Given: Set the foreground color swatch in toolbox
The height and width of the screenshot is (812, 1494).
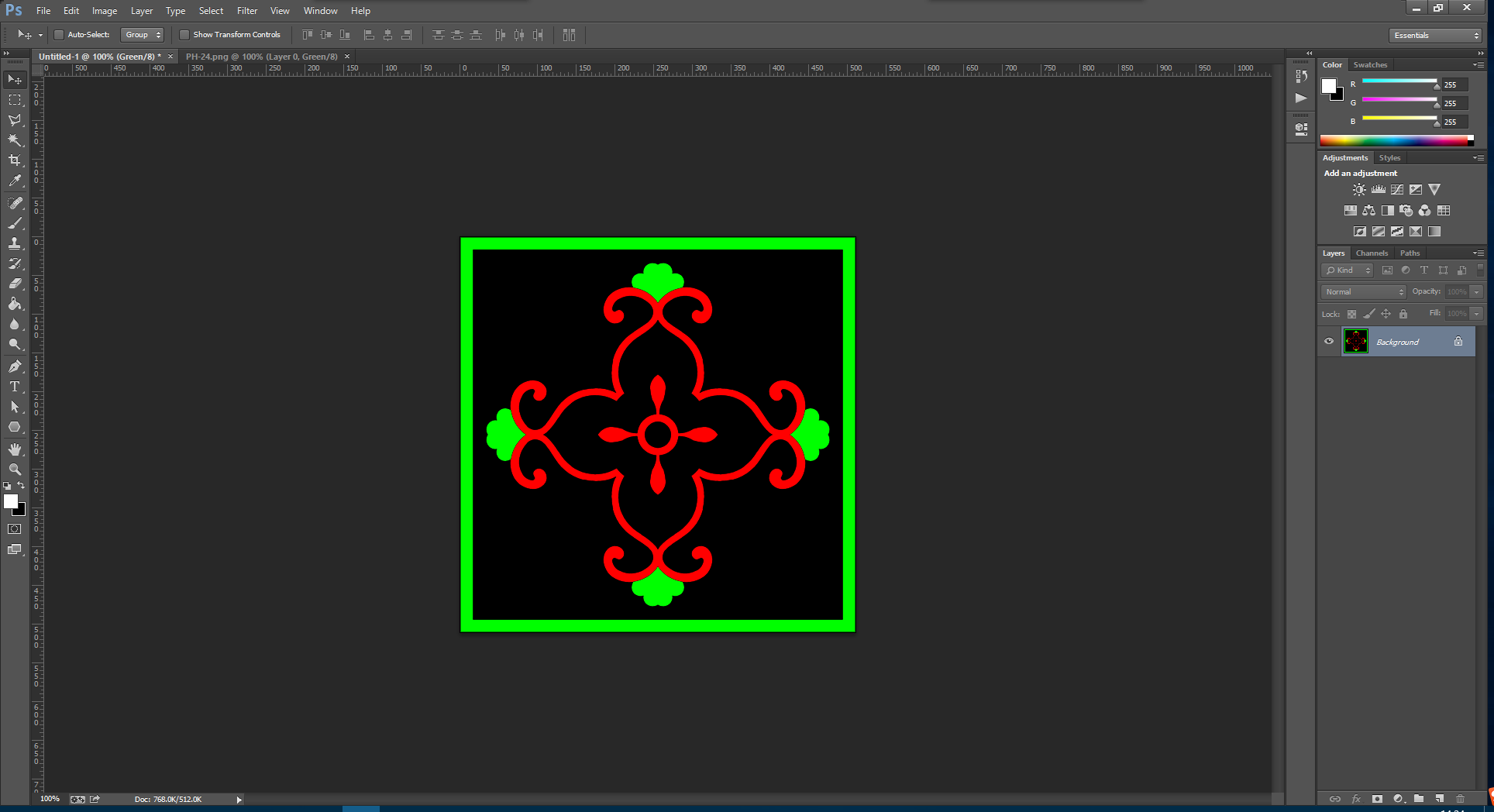Looking at the screenshot, I should coord(11,501).
